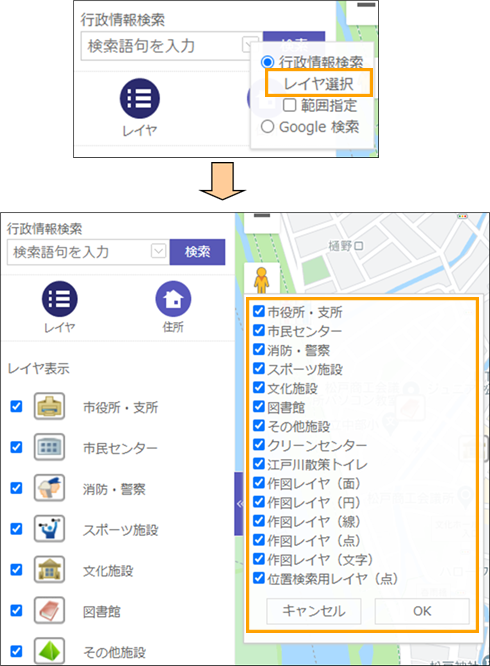Screen dimensions: 490x666
Task: Select the 行政情報検索 radio option
Action: [x=267, y=62]
